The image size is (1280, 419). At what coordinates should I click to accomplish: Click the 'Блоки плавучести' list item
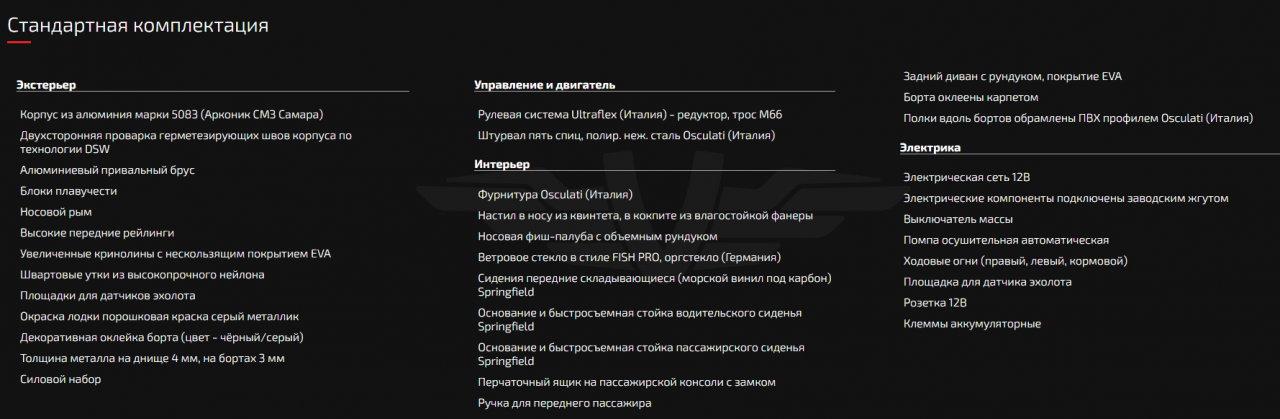pos(68,191)
